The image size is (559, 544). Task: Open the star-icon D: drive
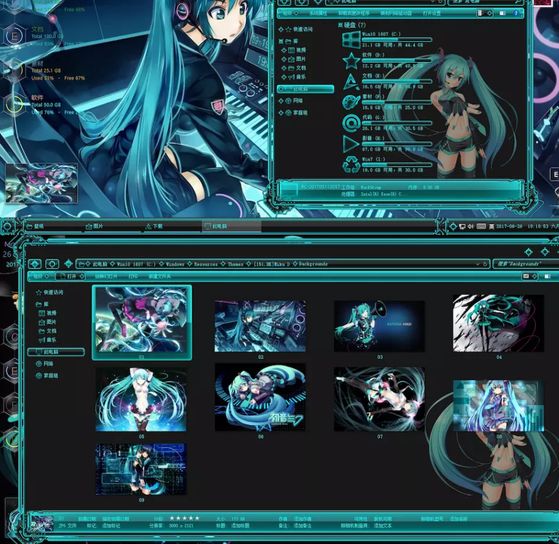pyautogui.click(x=387, y=61)
